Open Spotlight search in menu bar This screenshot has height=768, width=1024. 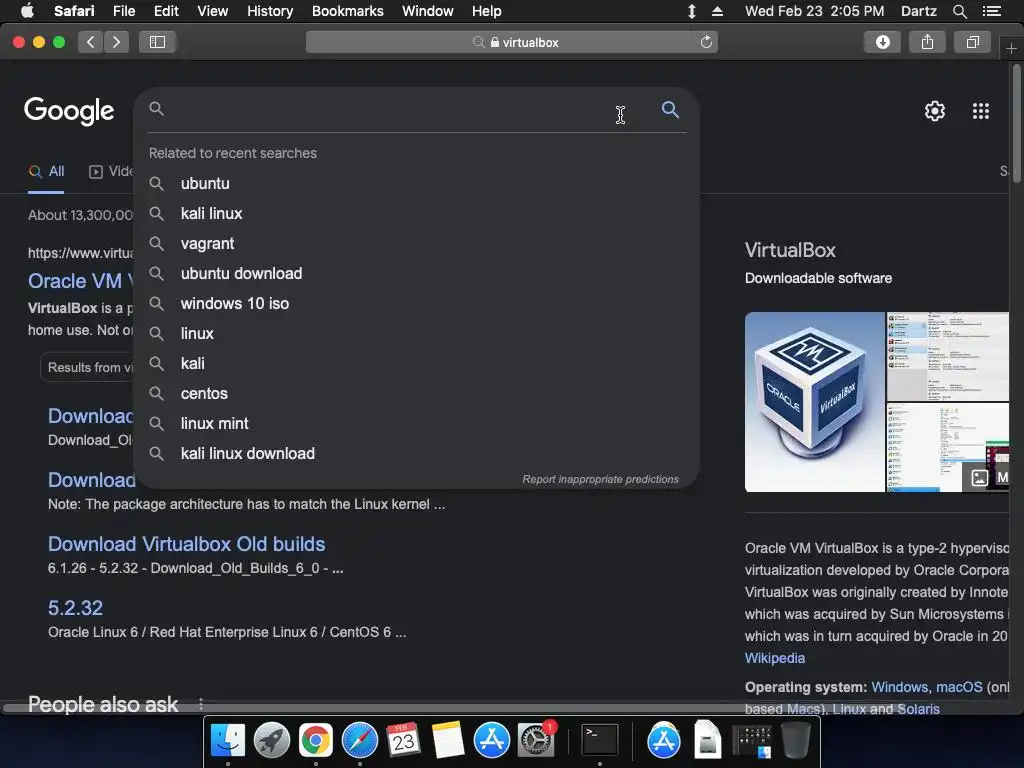[x=959, y=11]
